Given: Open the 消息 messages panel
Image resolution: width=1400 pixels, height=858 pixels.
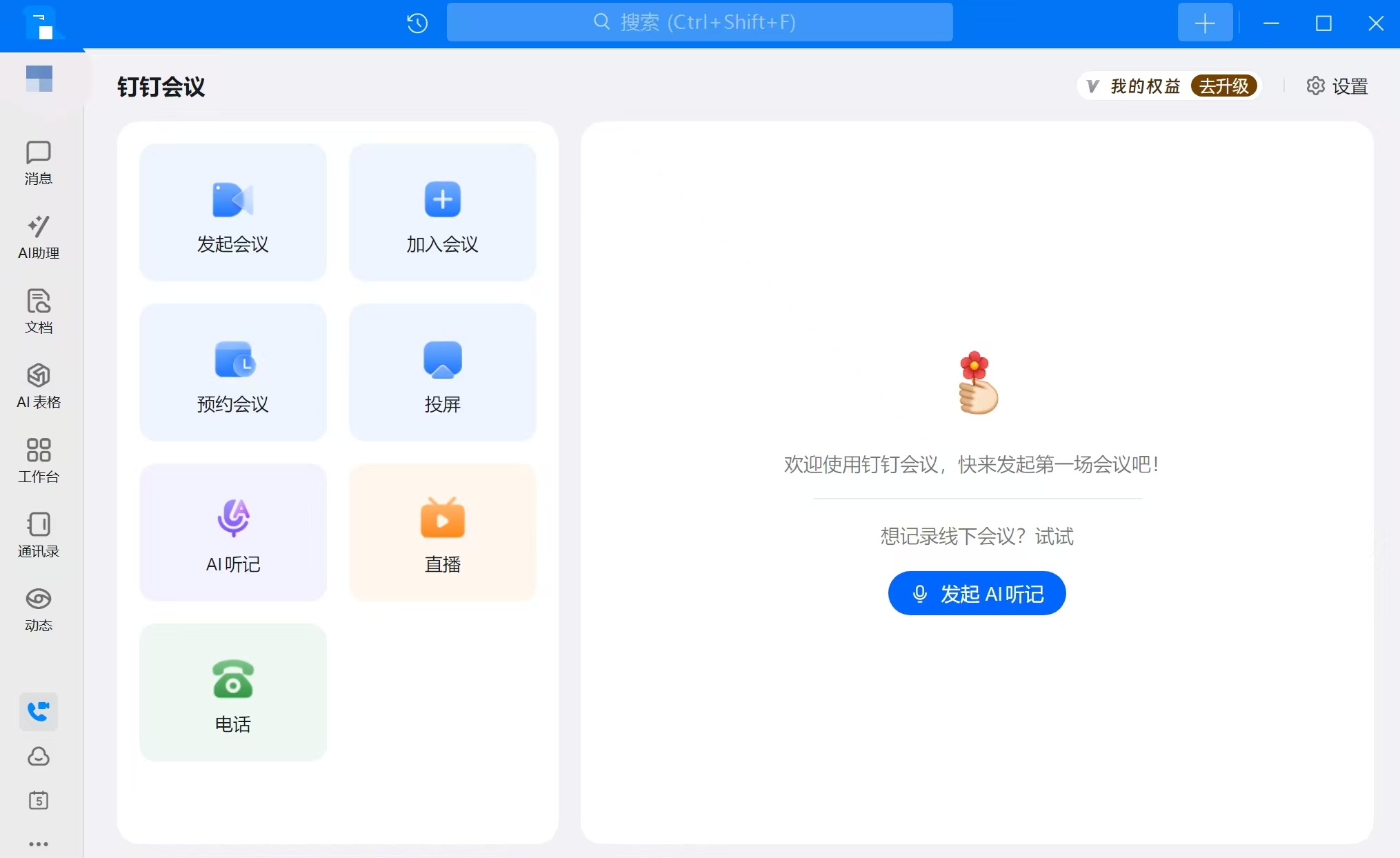Looking at the screenshot, I should 38,162.
